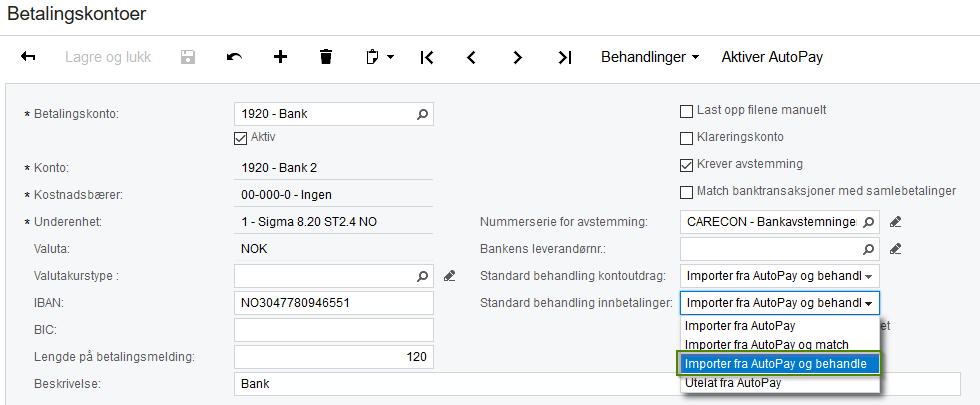The image size is (980, 405).
Task: Click search icon in Betalingskonto field
Action: (x=423, y=114)
